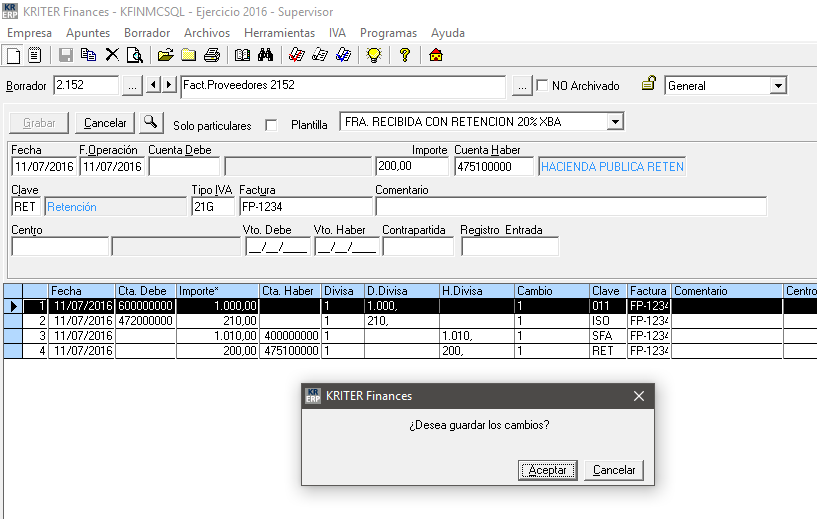Click the disabled Grabar button

[x=39, y=123]
